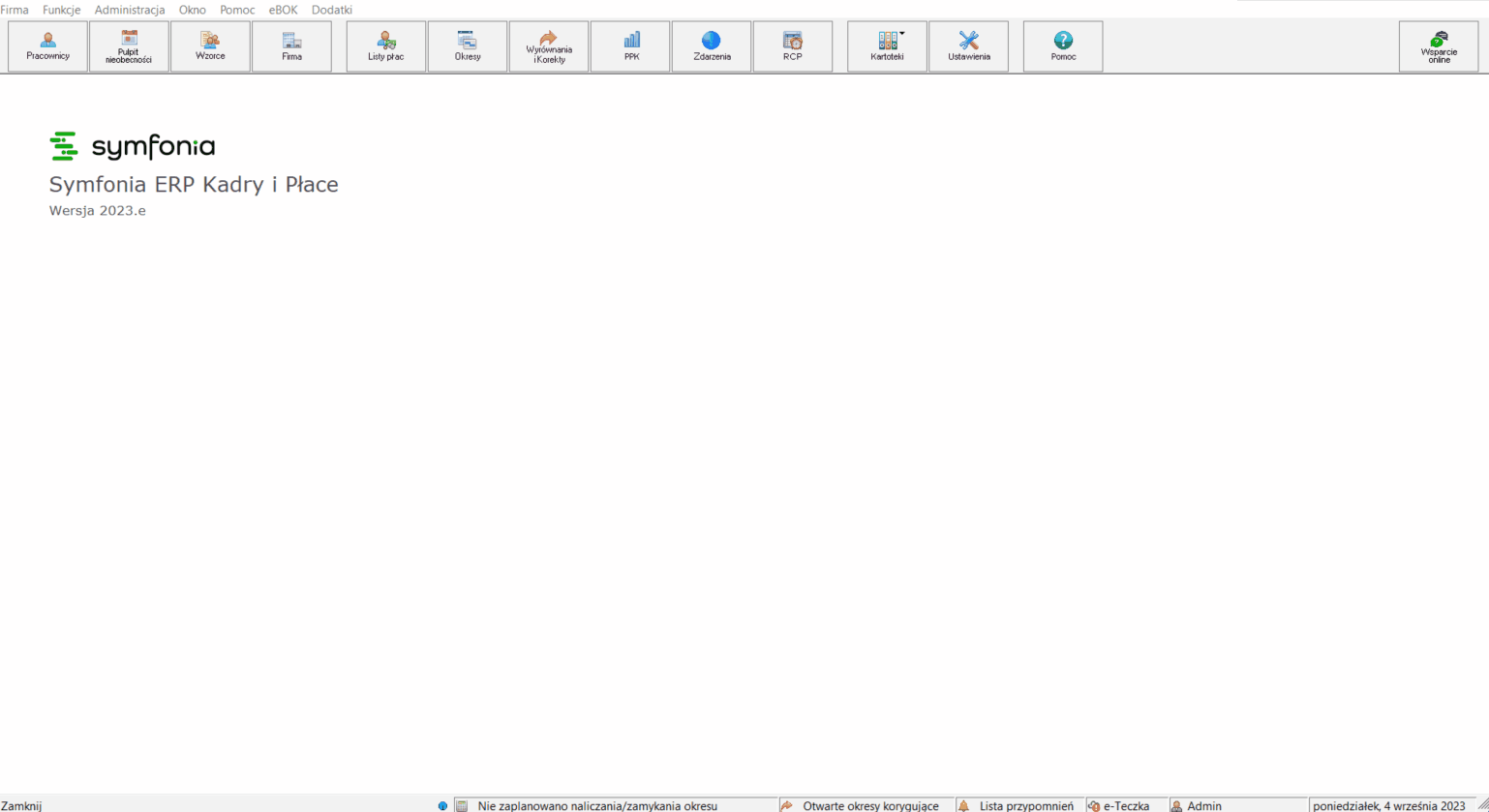1489x812 pixels.
Task: Open the Pracownicy employees toolbar button
Action: [x=47, y=46]
